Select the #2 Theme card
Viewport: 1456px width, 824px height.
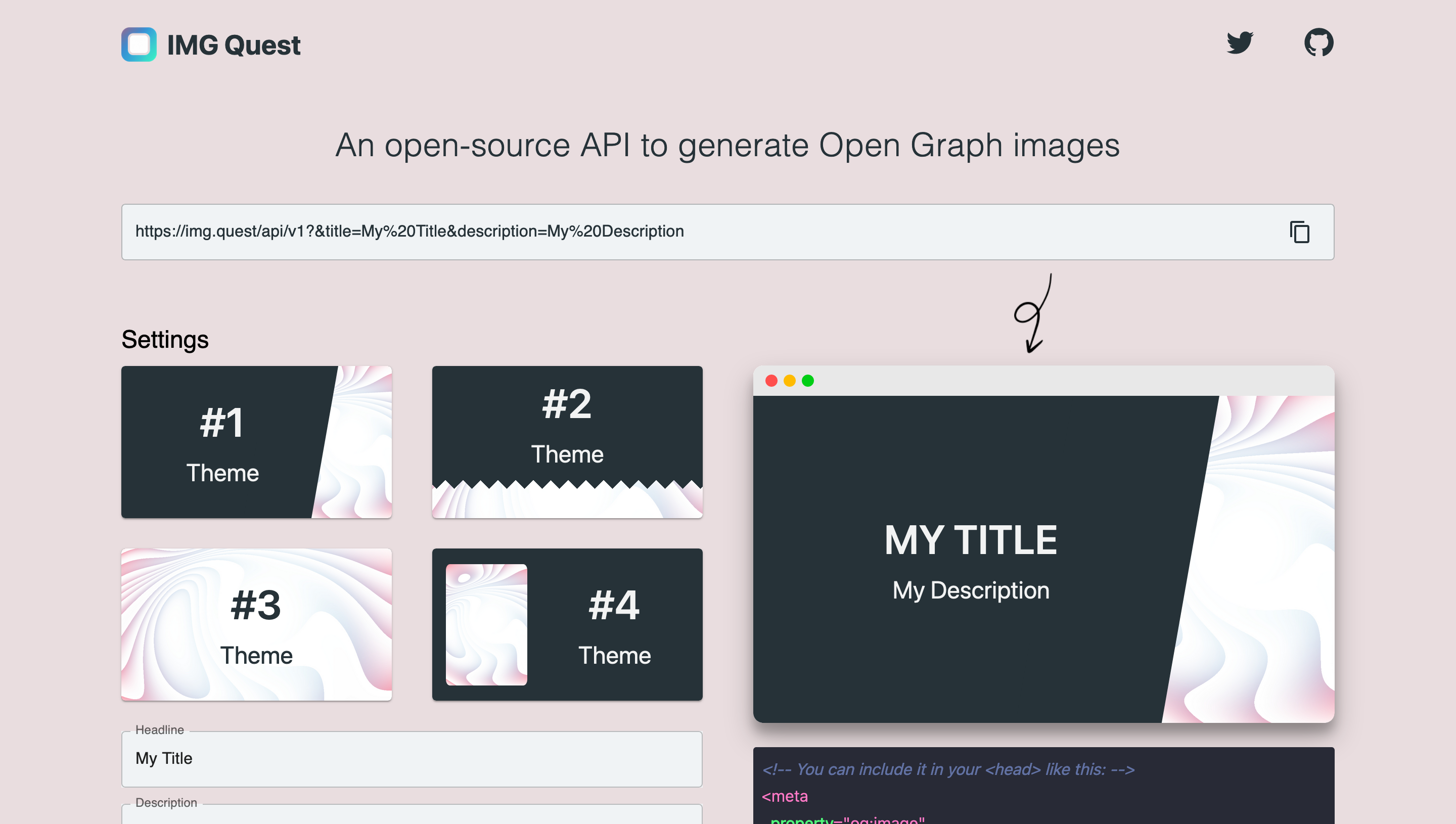tap(567, 442)
